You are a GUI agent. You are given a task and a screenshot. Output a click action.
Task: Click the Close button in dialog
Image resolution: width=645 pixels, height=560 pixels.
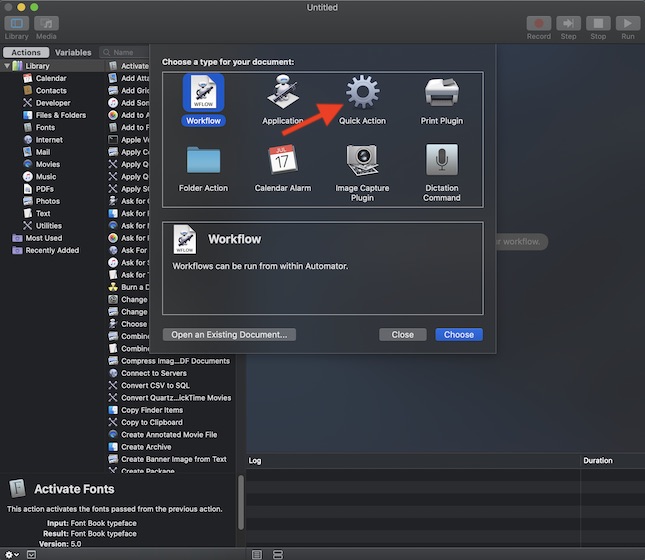[402, 335]
